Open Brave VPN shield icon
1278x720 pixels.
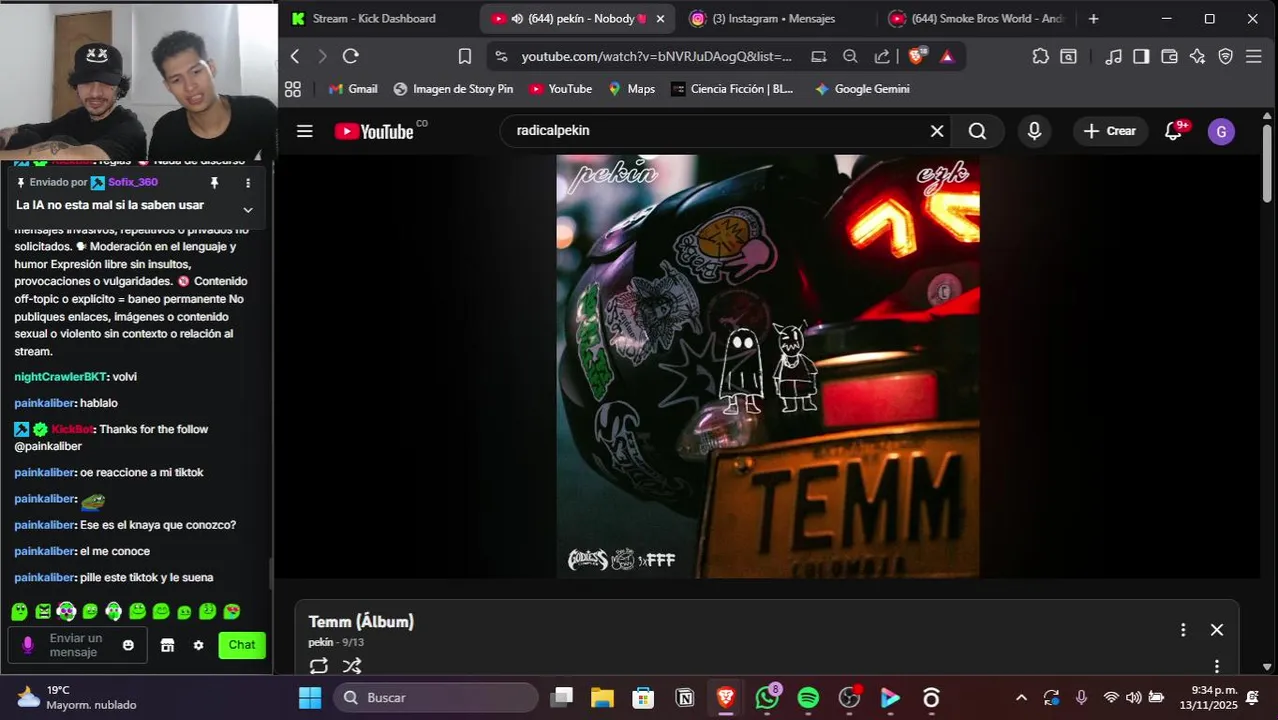click(x=1225, y=57)
